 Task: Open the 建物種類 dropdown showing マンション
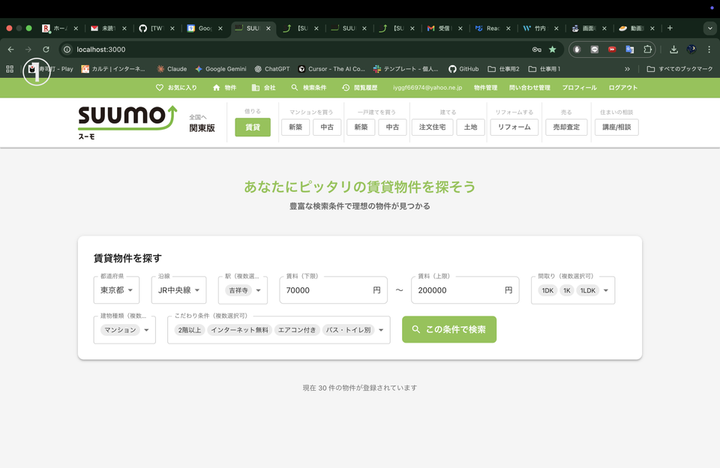pyautogui.click(x=124, y=330)
